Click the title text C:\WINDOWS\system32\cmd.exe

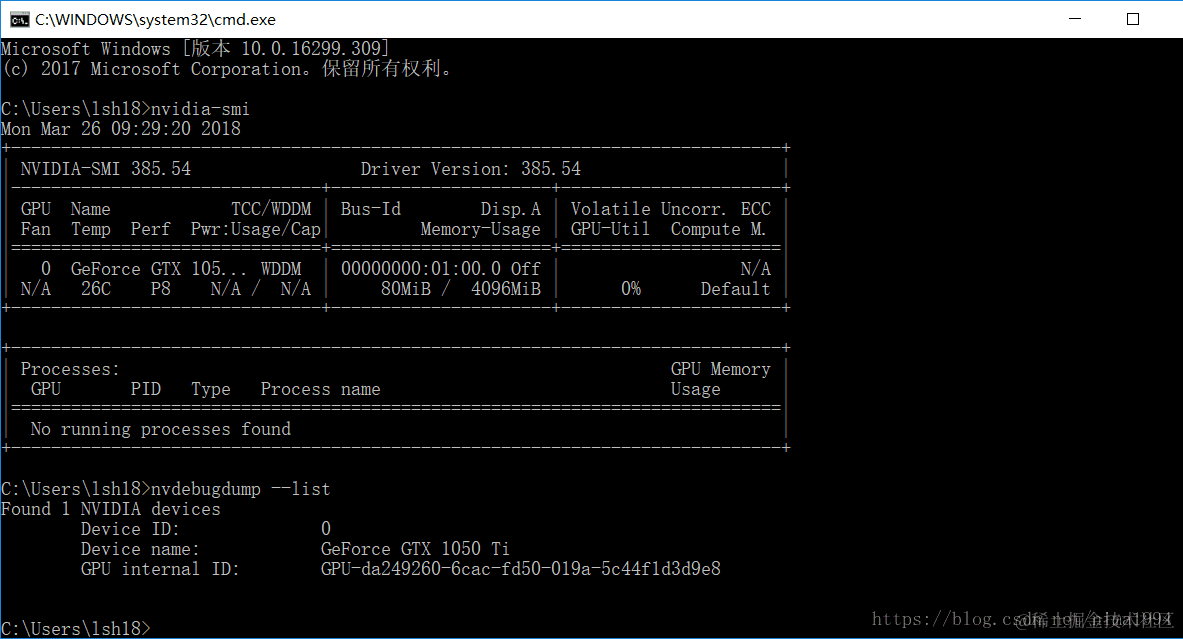[x=155, y=20]
